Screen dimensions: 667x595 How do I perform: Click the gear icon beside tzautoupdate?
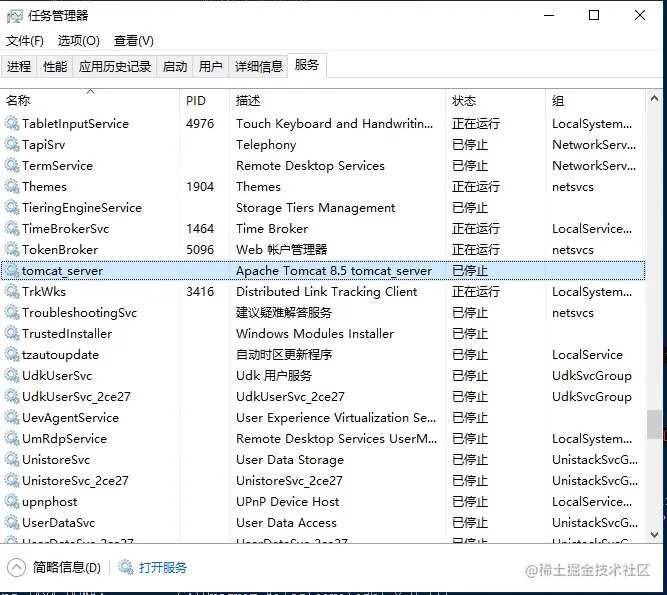(12, 354)
